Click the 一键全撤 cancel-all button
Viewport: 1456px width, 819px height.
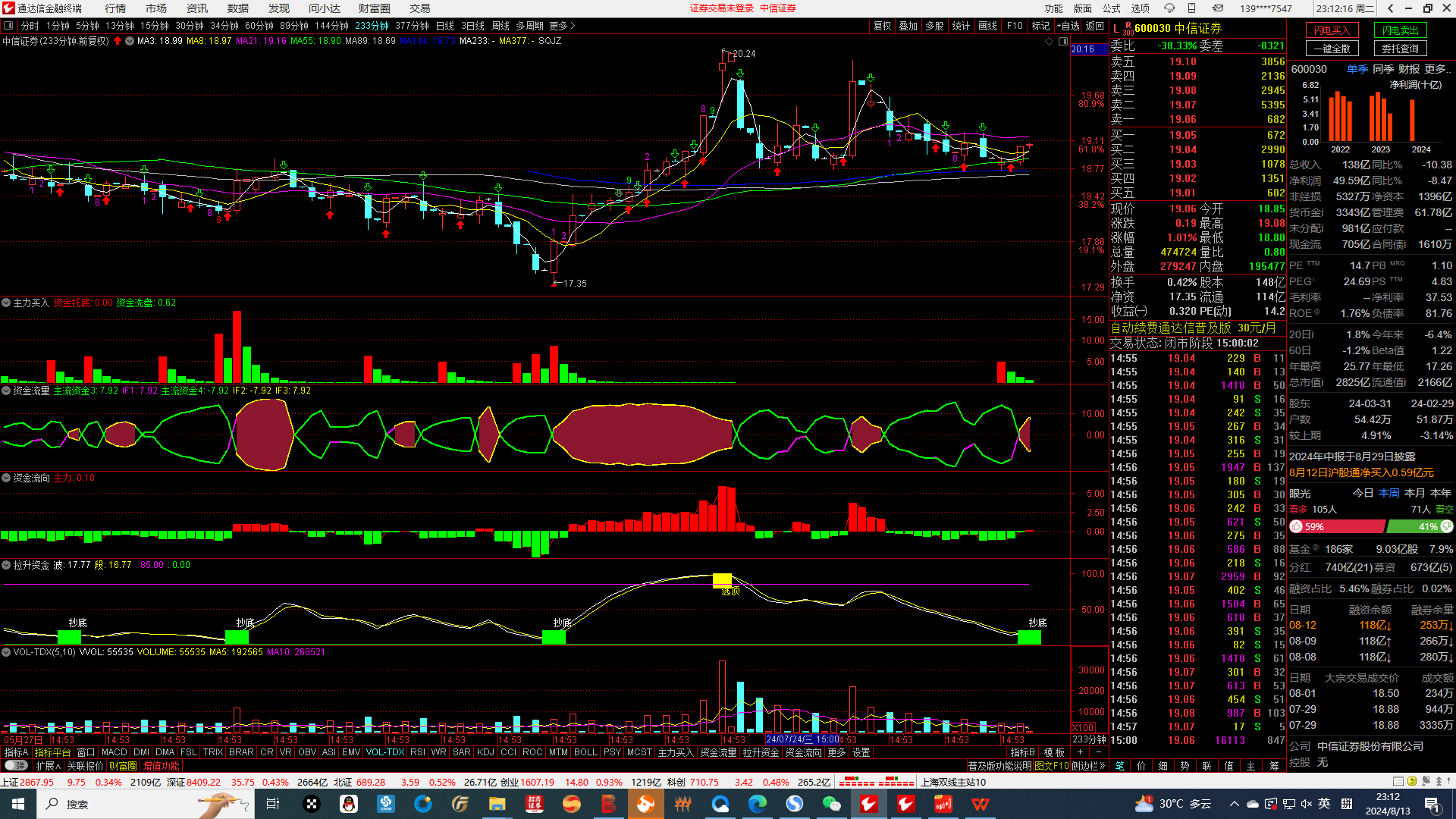(x=1332, y=49)
